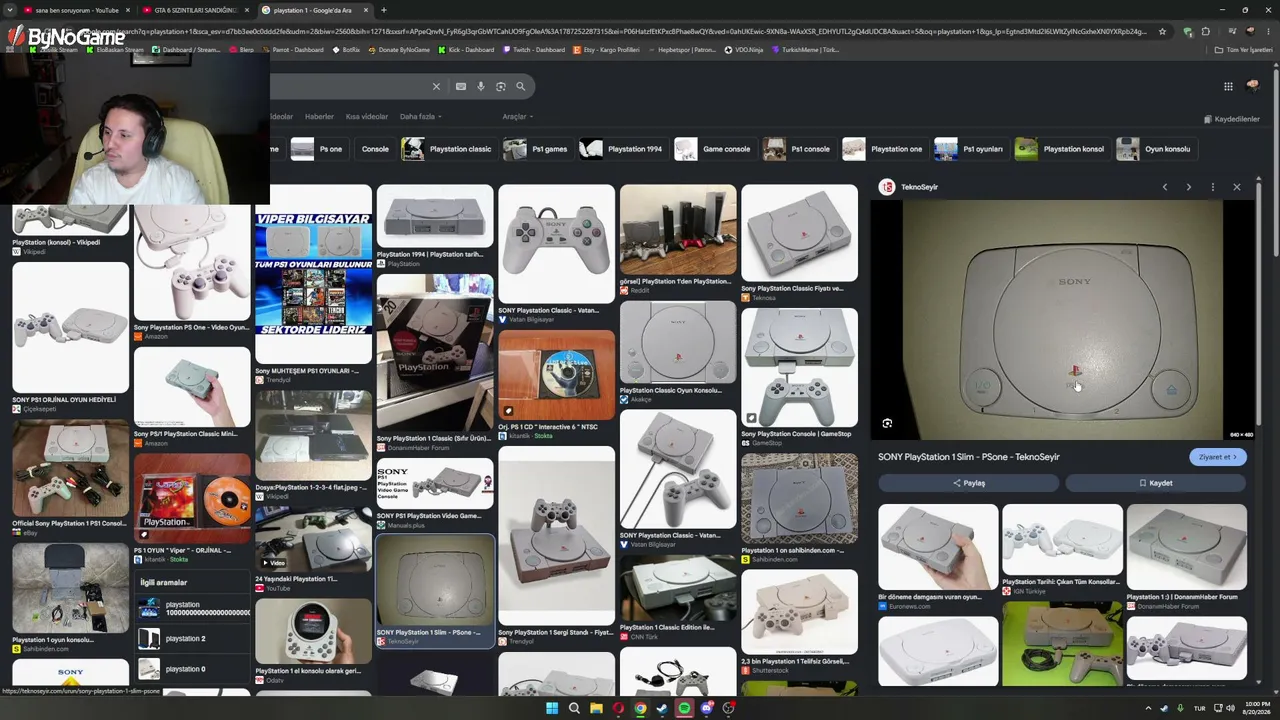Filter images by 'Oyun konsolu' chip

click(x=1155, y=149)
